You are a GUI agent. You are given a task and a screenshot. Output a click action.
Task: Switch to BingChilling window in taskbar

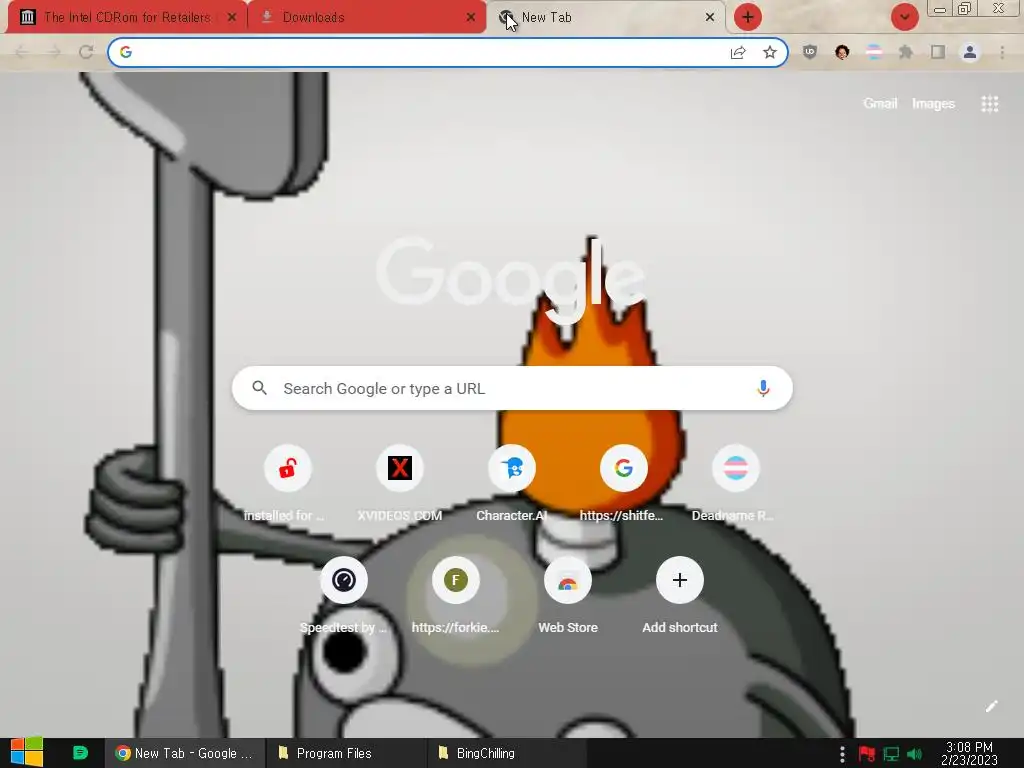click(506, 753)
